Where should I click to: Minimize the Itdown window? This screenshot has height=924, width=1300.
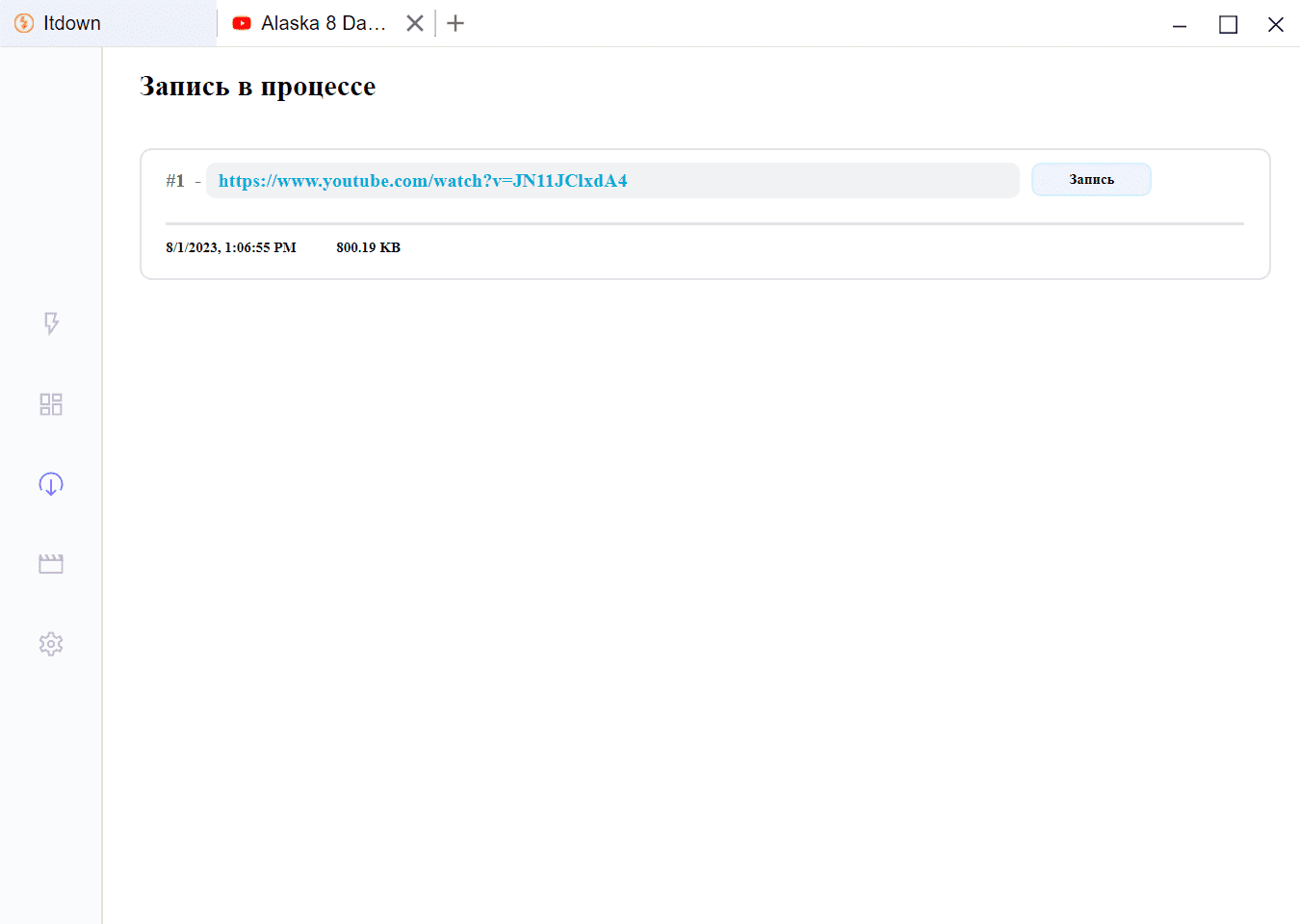click(x=1180, y=24)
